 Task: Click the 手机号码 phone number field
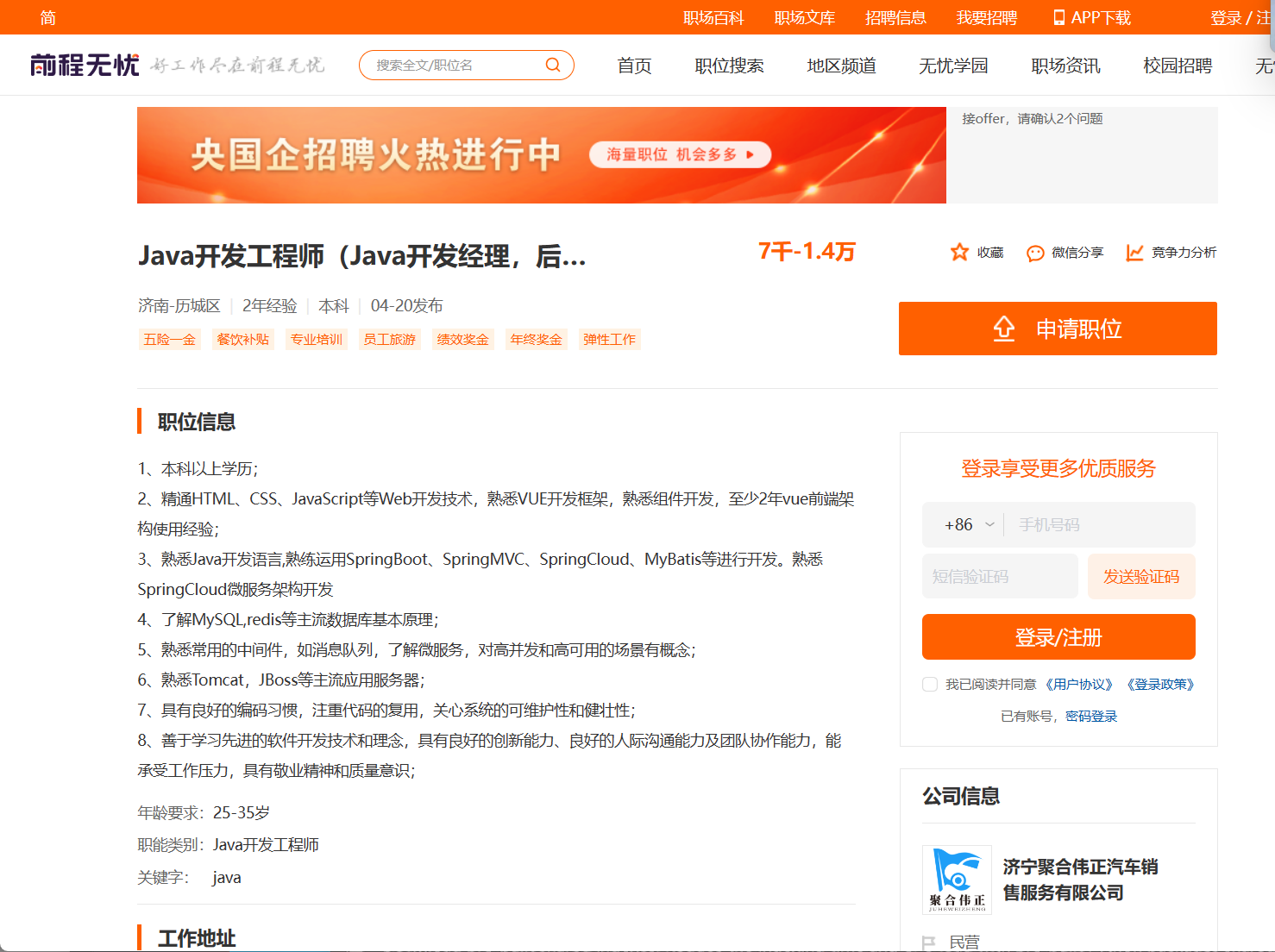pyautogui.click(x=1100, y=523)
